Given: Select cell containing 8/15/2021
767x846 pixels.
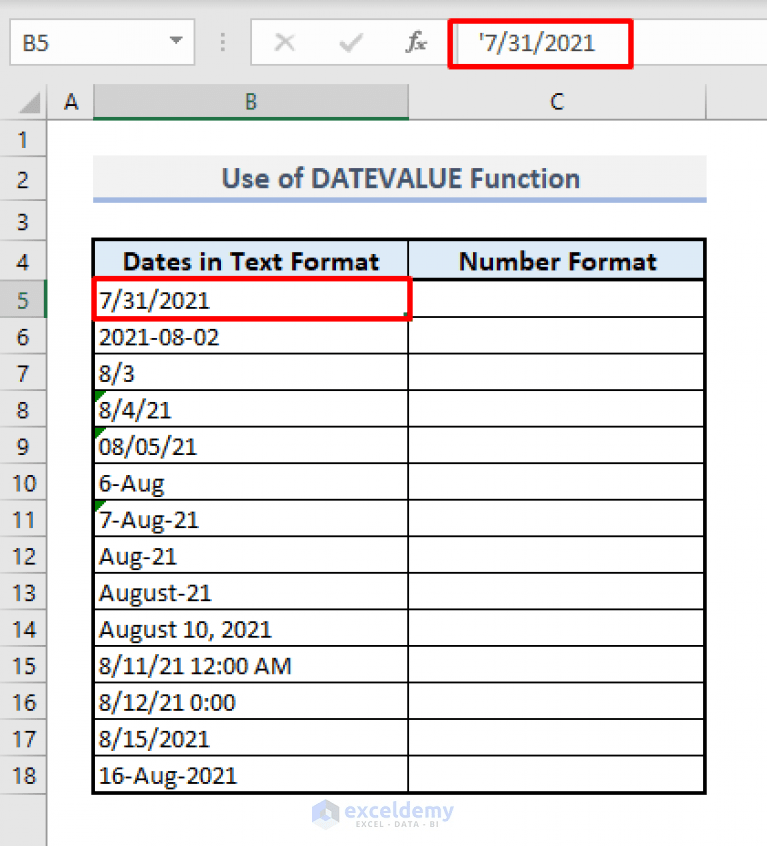Looking at the screenshot, I should point(251,738).
